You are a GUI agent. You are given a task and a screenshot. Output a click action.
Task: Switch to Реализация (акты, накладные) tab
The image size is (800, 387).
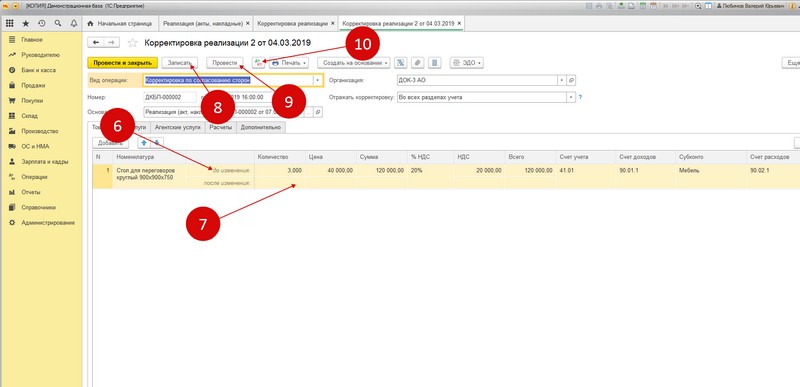click(x=203, y=23)
